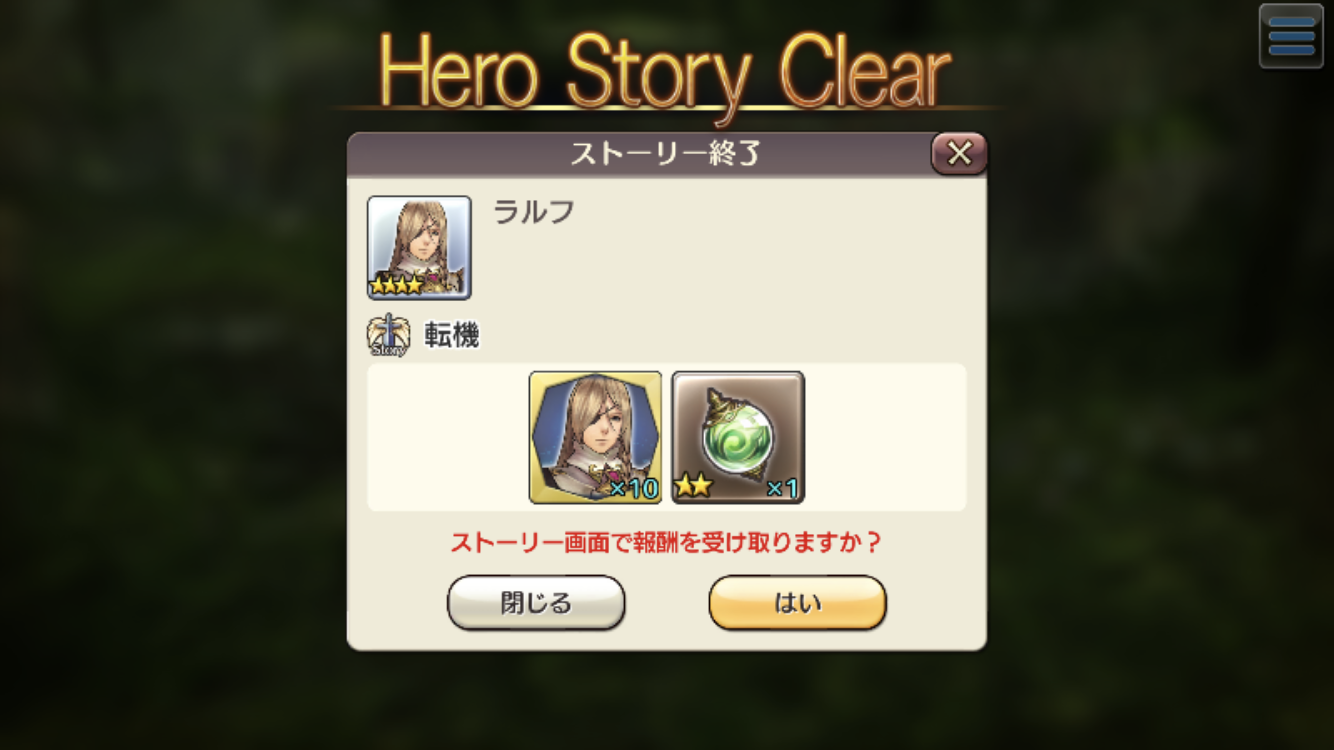Click the 閉じる button

point(536,603)
